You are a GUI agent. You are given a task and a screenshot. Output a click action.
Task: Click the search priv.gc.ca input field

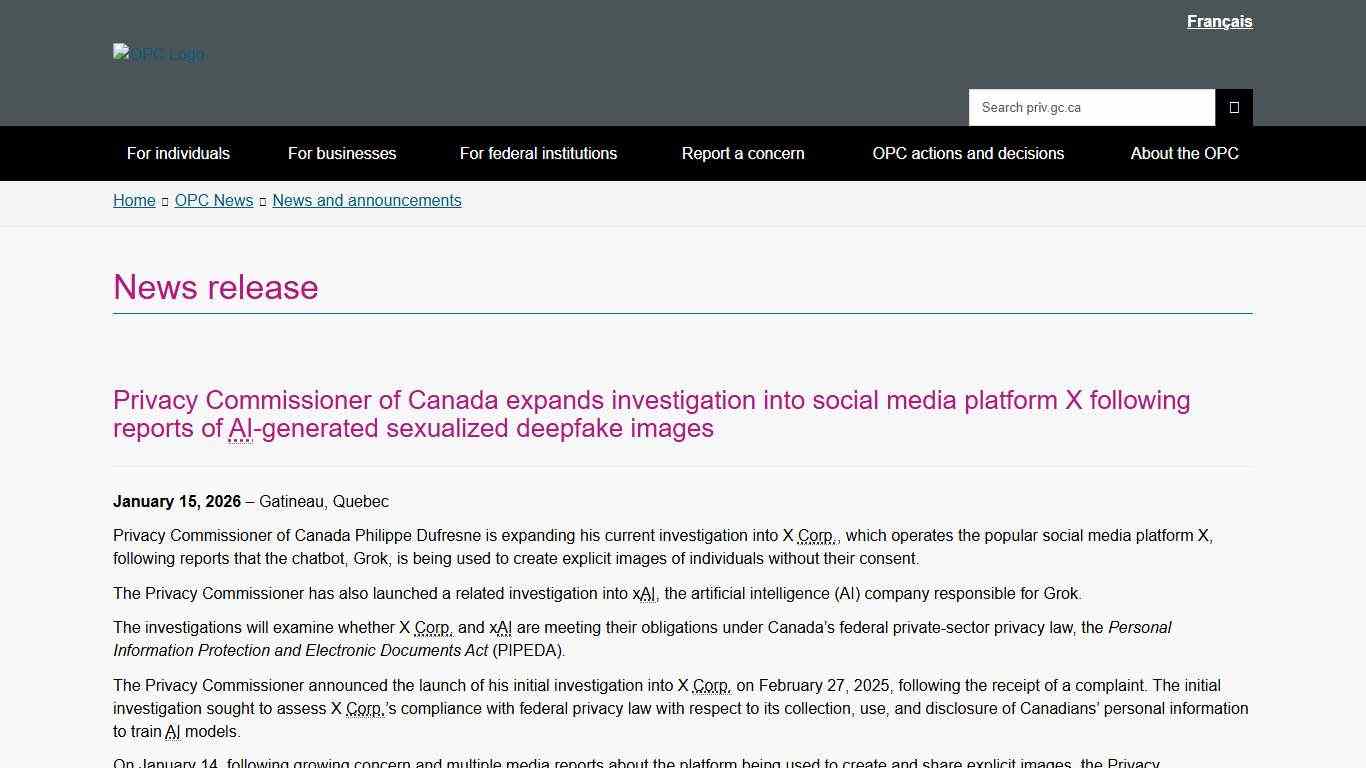(x=1091, y=107)
